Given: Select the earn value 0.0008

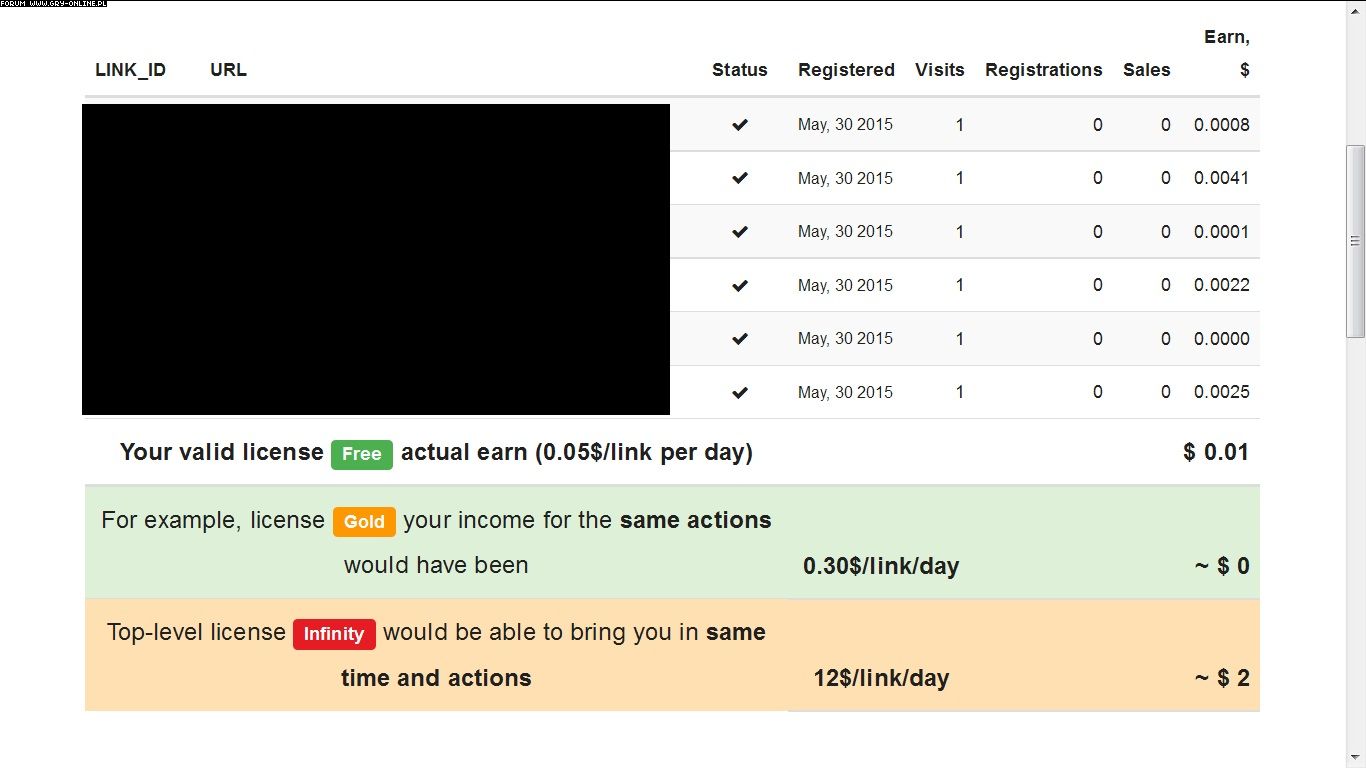Looking at the screenshot, I should [x=1222, y=125].
